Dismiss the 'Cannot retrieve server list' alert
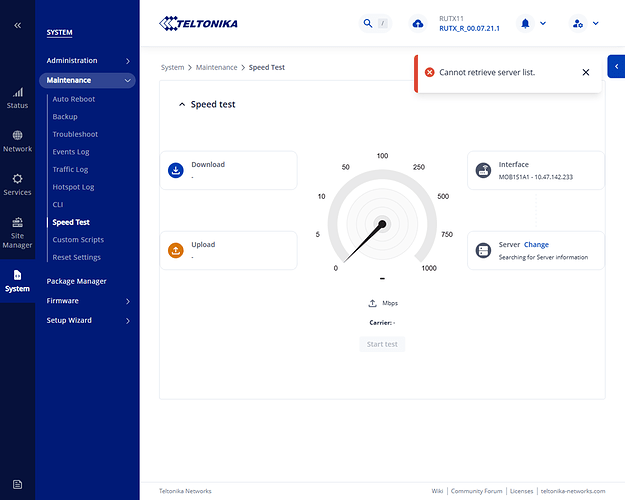The image size is (625, 500). click(586, 72)
